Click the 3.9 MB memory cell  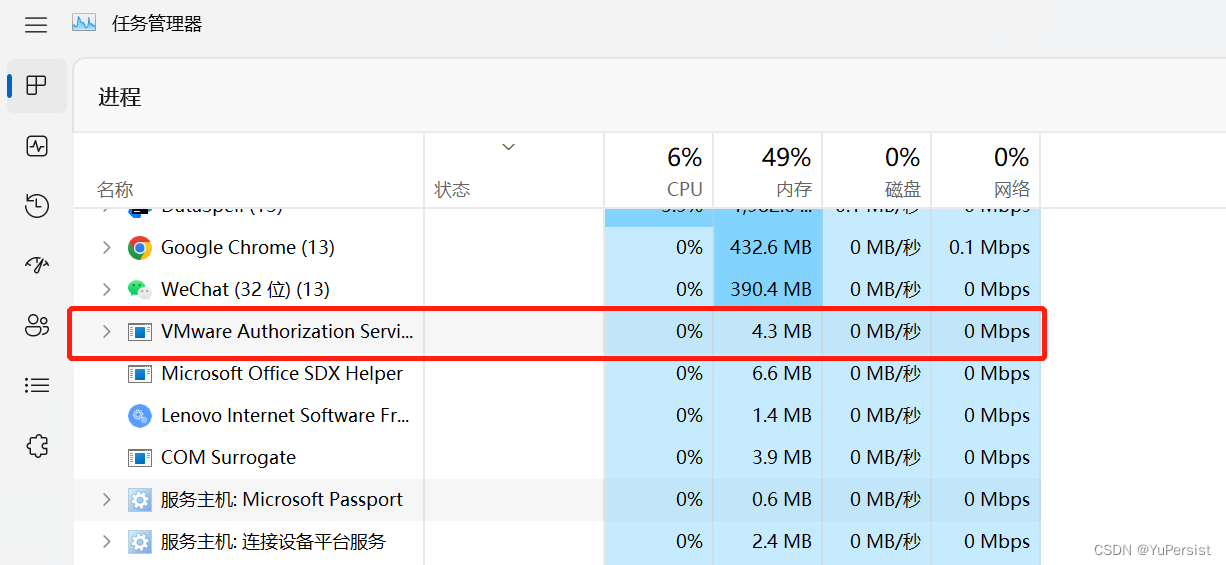[782, 458]
